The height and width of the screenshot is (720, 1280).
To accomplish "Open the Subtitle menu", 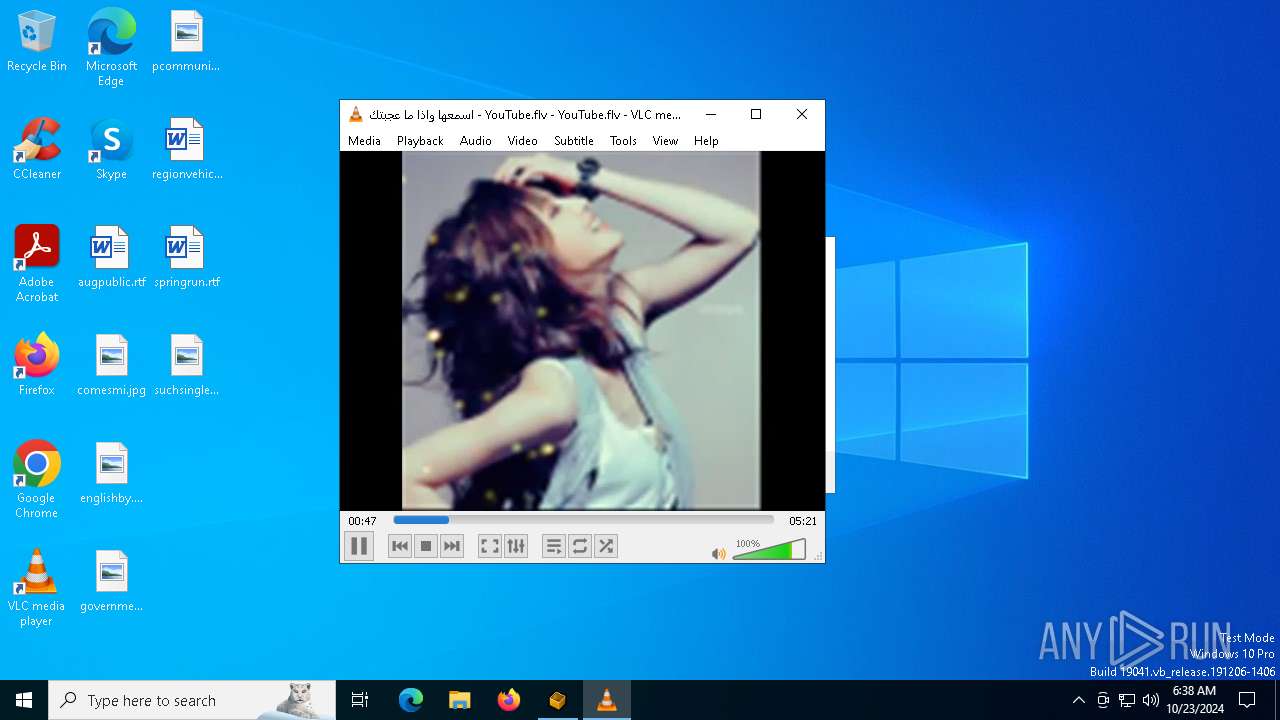I will click(x=574, y=141).
